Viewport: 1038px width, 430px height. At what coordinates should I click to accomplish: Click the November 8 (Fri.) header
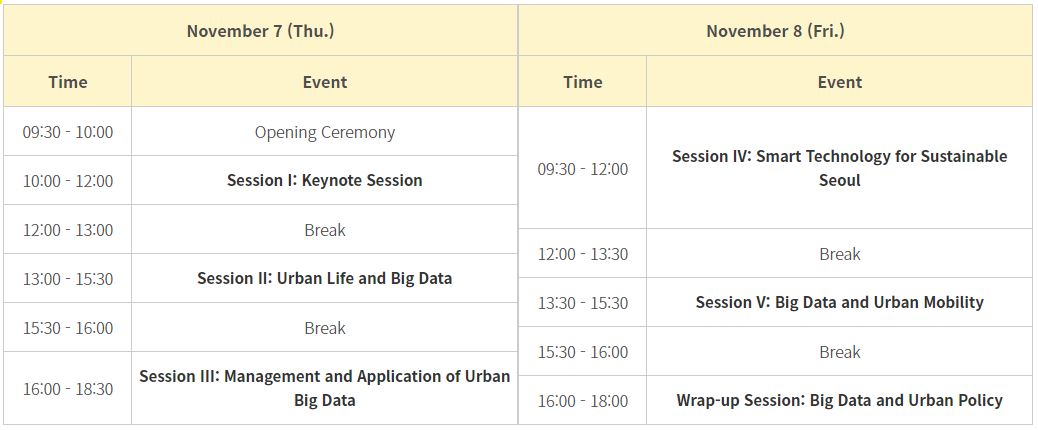pyautogui.click(x=775, y=31)
